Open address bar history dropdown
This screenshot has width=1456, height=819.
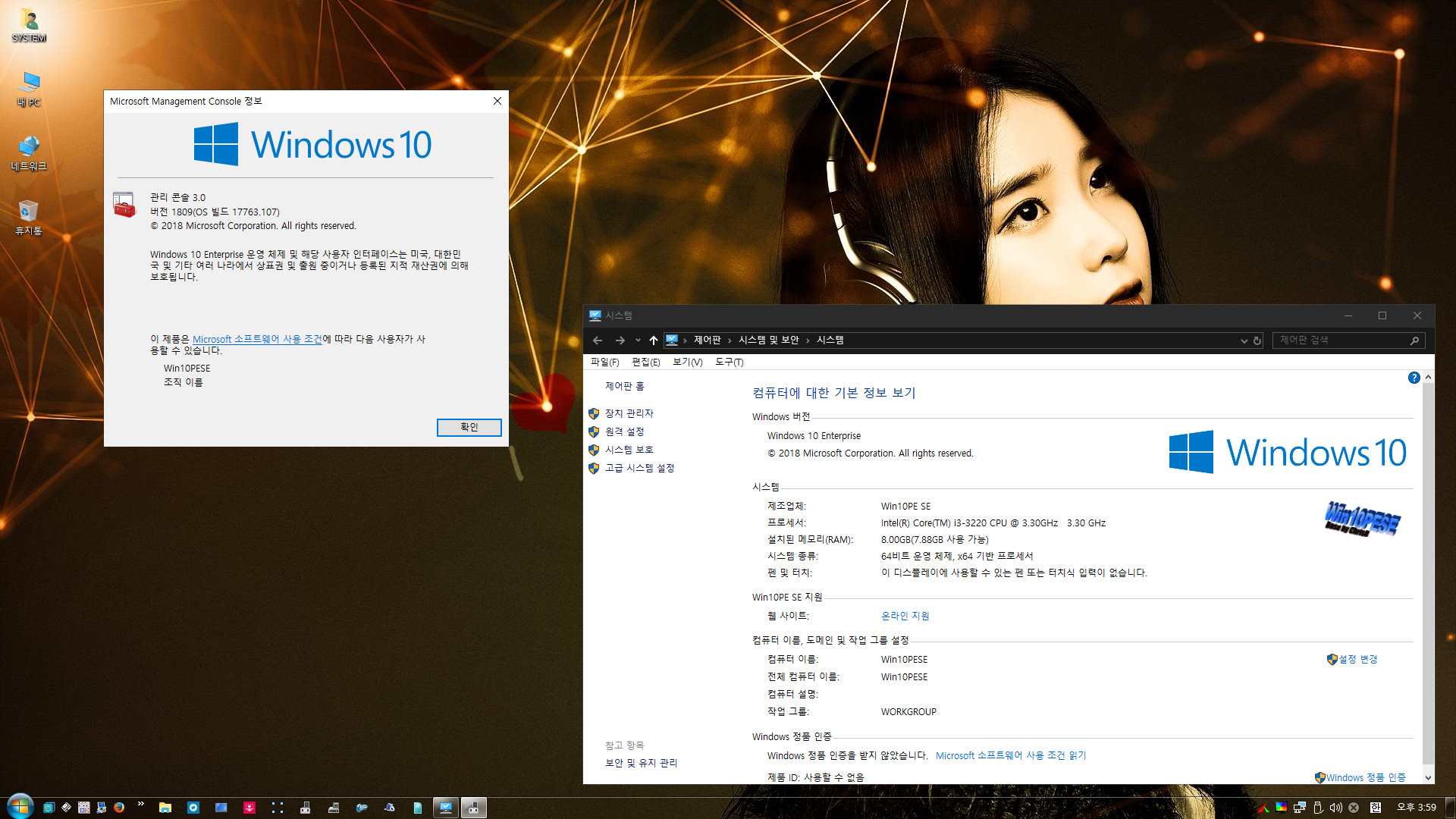coord(1244,340)
